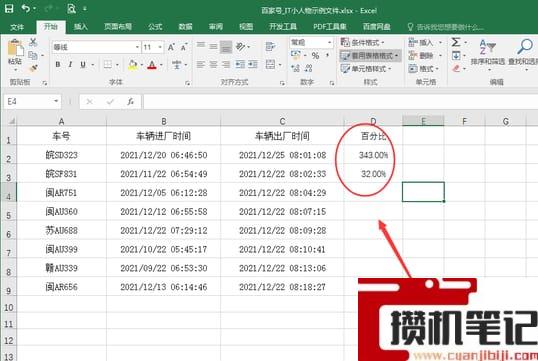Decrease decimal places
Viewport: 538px width, 361px height.
pyautogui.click(x=308, y=68)
